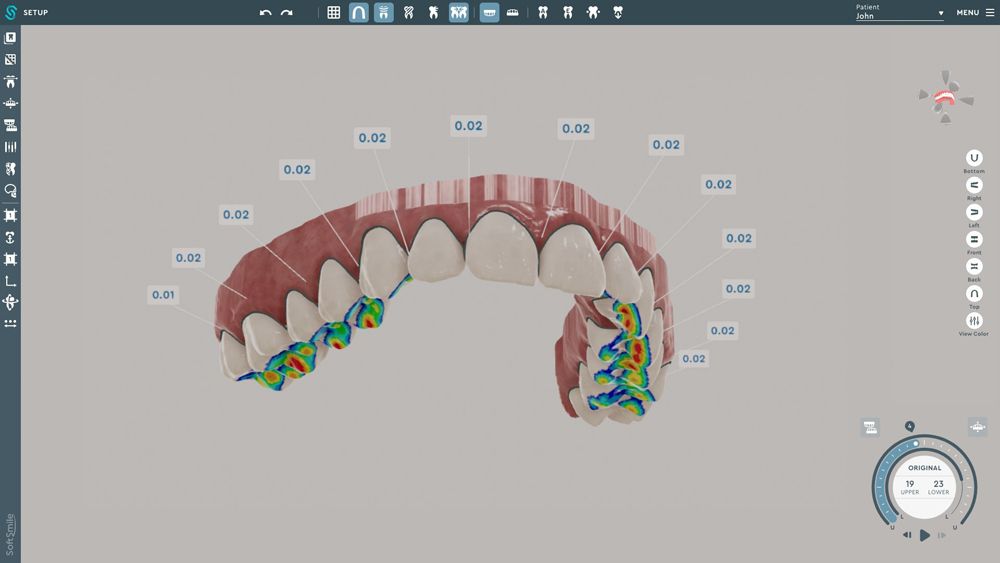Click the number 4 stage marker pin

point(909,426)
